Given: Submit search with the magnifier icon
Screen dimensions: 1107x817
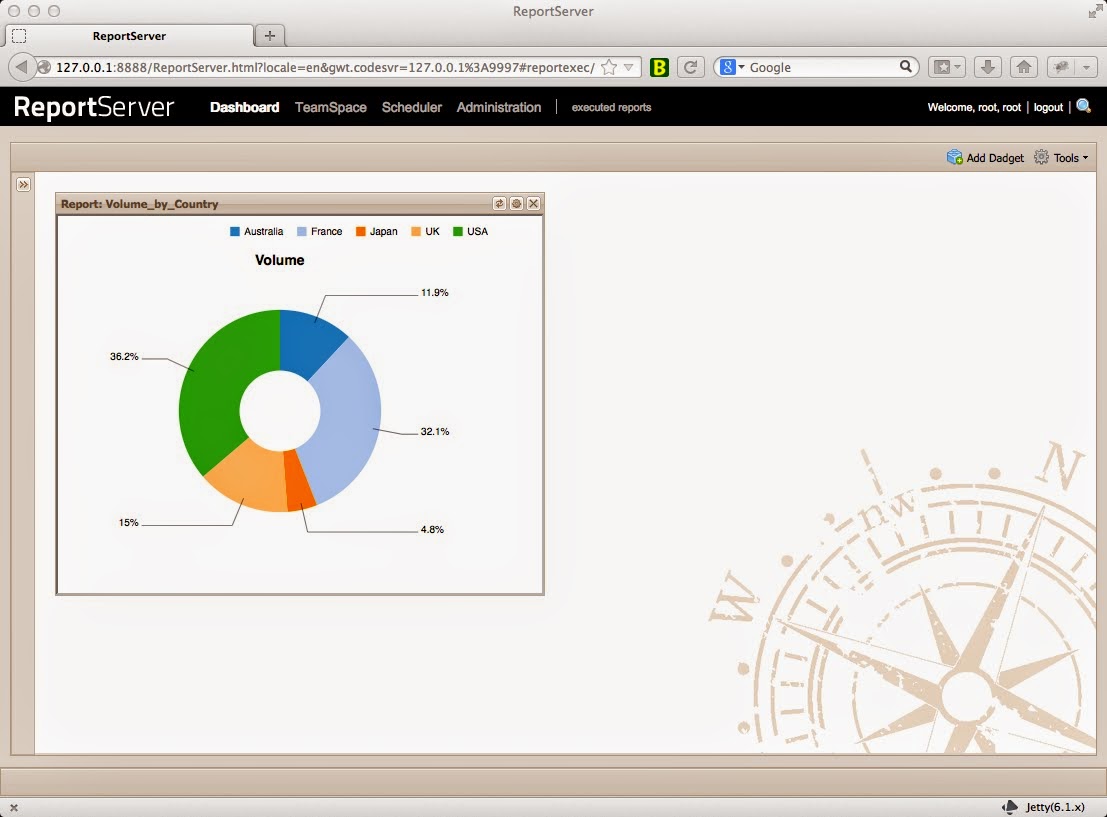Looking at the screenshot, I should (x=906, y=67).
